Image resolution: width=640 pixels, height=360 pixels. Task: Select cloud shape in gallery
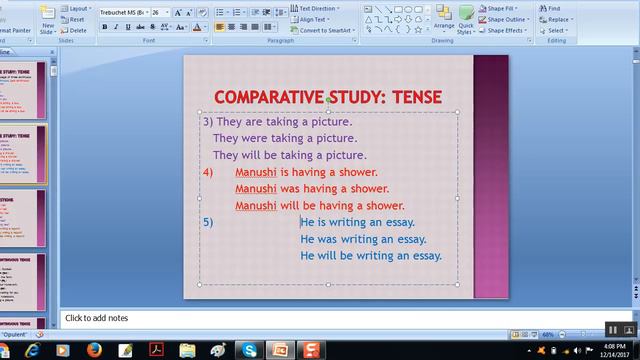point(418,19)
